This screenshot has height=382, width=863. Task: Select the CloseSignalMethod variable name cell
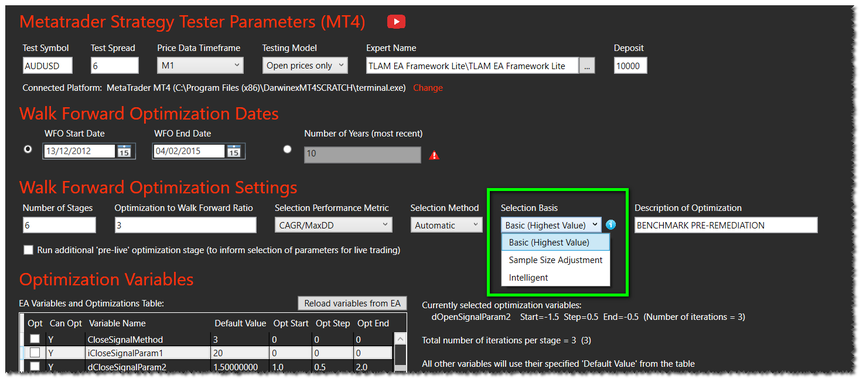(149, 339)
